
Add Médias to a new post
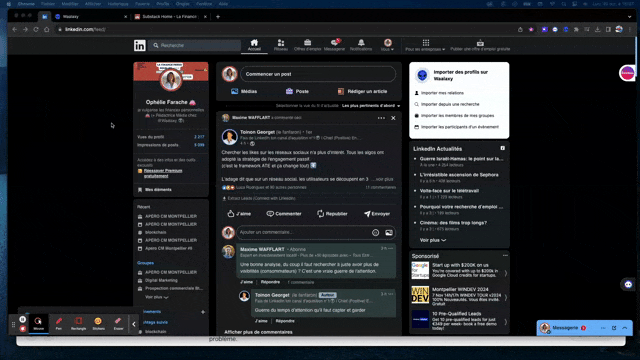(244, 91)
